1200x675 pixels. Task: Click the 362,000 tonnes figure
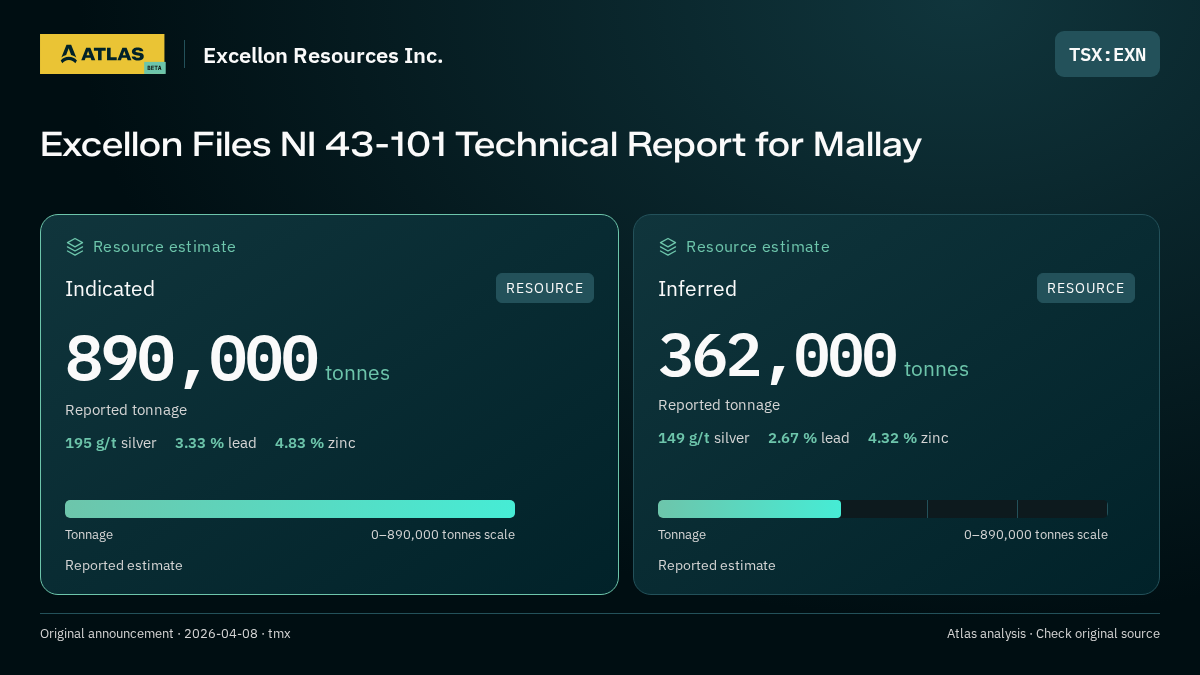coord(813,356)
